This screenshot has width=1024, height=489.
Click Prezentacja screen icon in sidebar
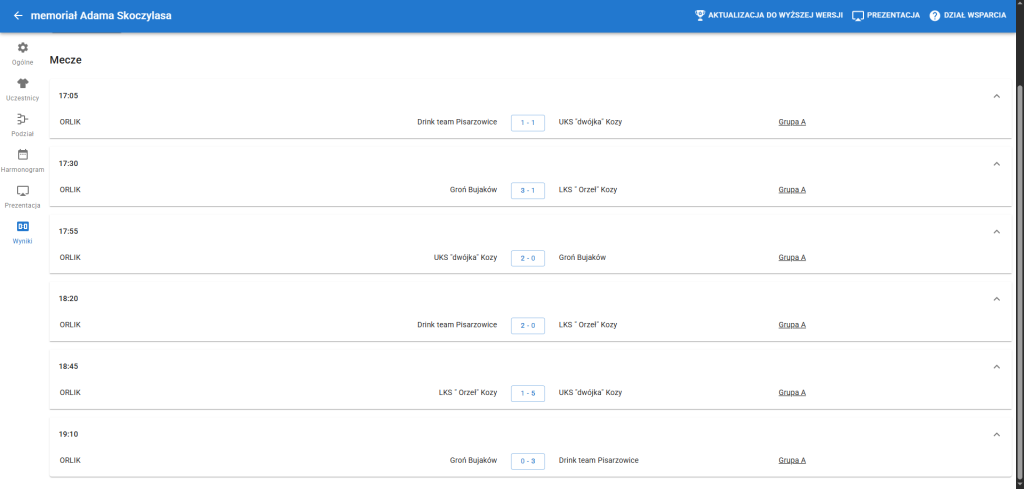click(23, 190)
